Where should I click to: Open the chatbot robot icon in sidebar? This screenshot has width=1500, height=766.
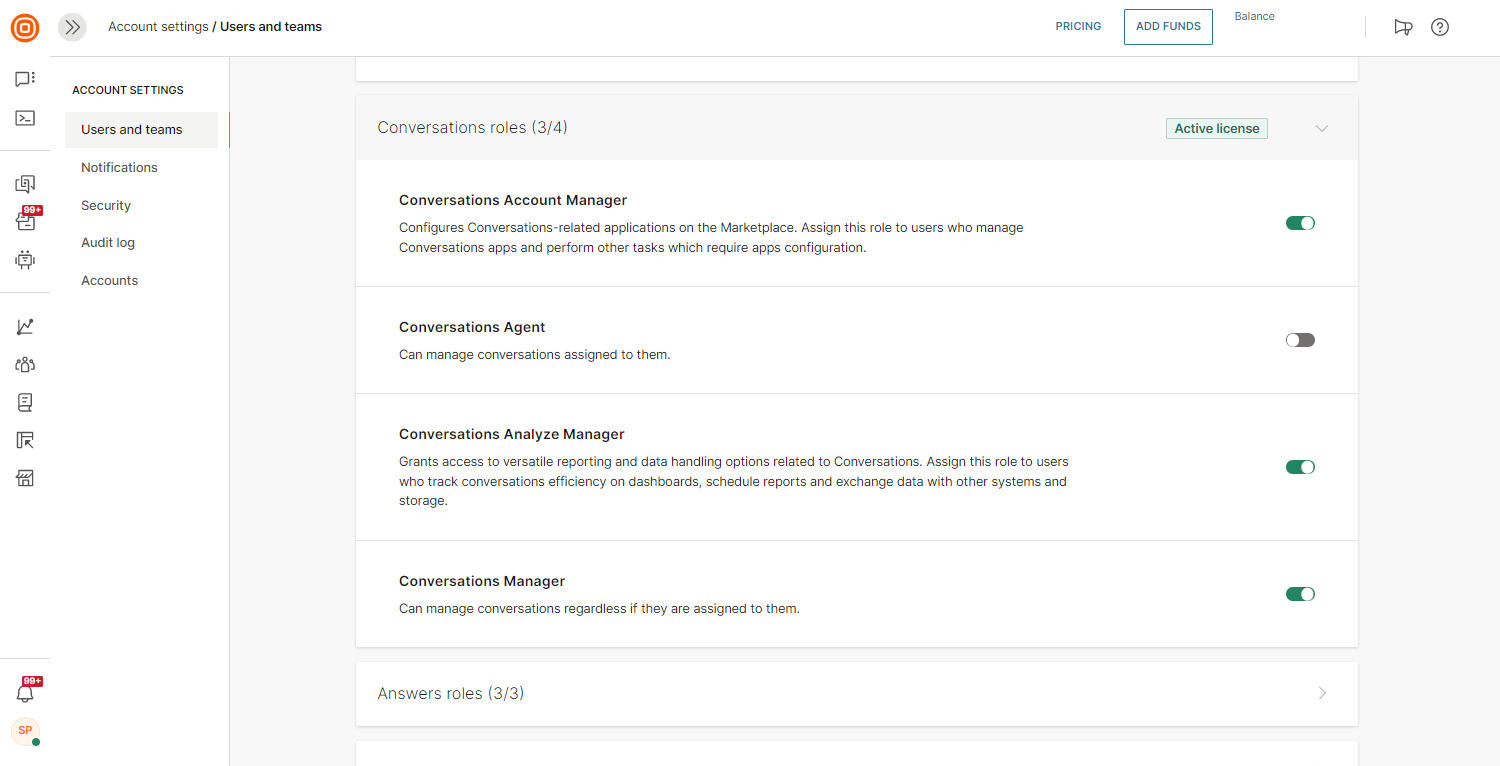click(25, 260)
